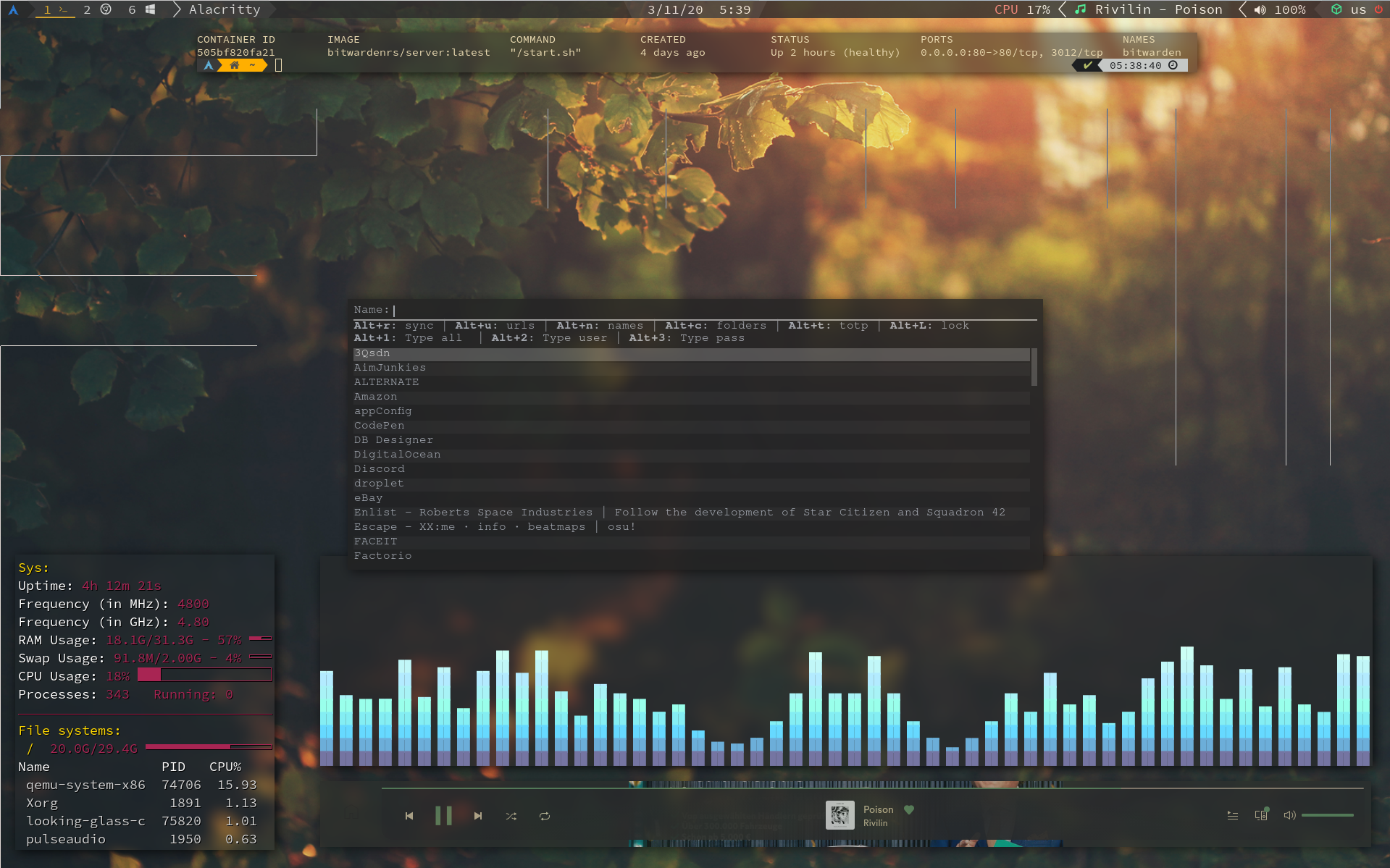Click the Alt+2: Type user hint
The image size is (1390, 868).
(549, 338)
